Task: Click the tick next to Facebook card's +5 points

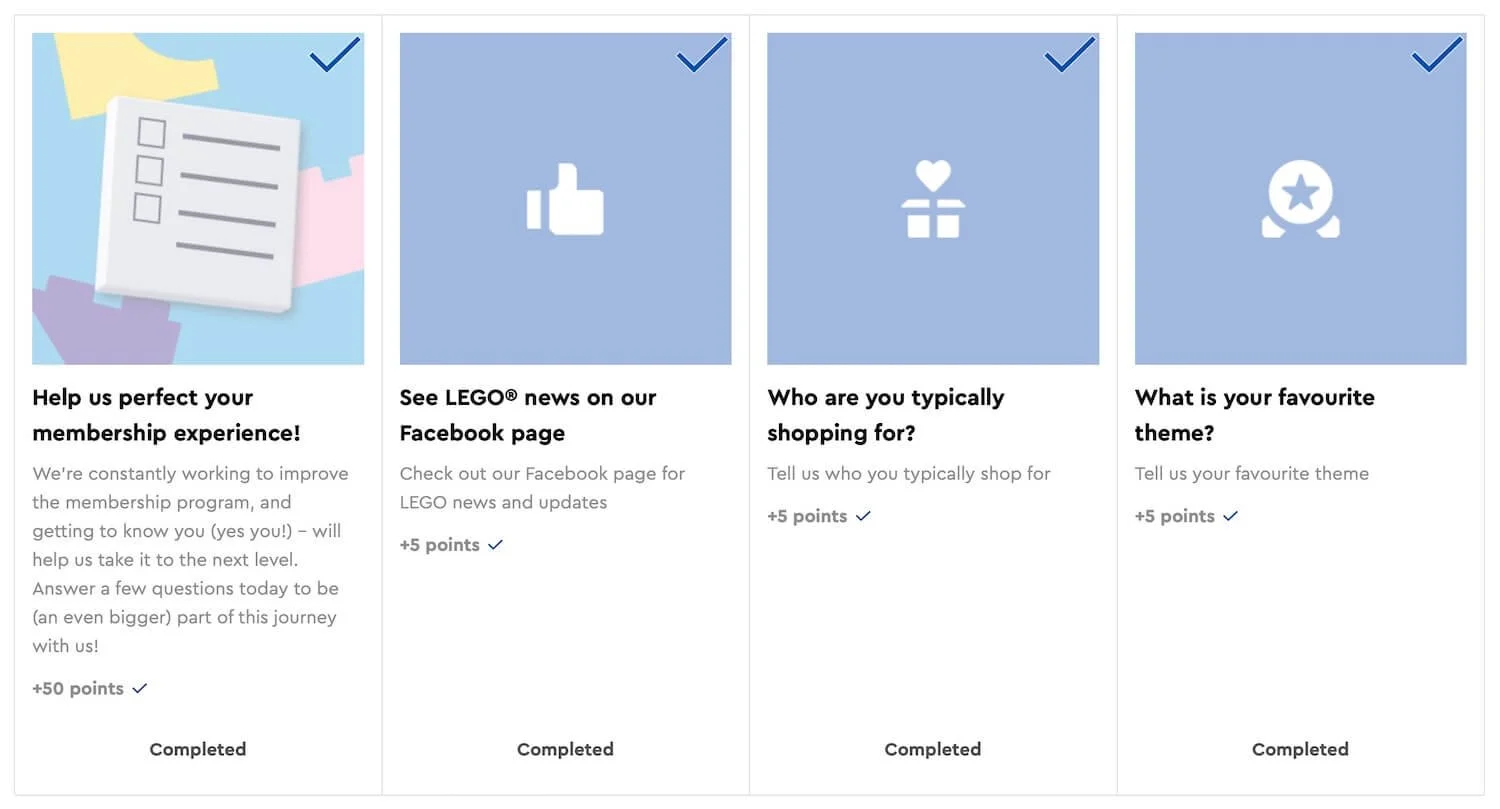Action: click(x=495, y=545)
